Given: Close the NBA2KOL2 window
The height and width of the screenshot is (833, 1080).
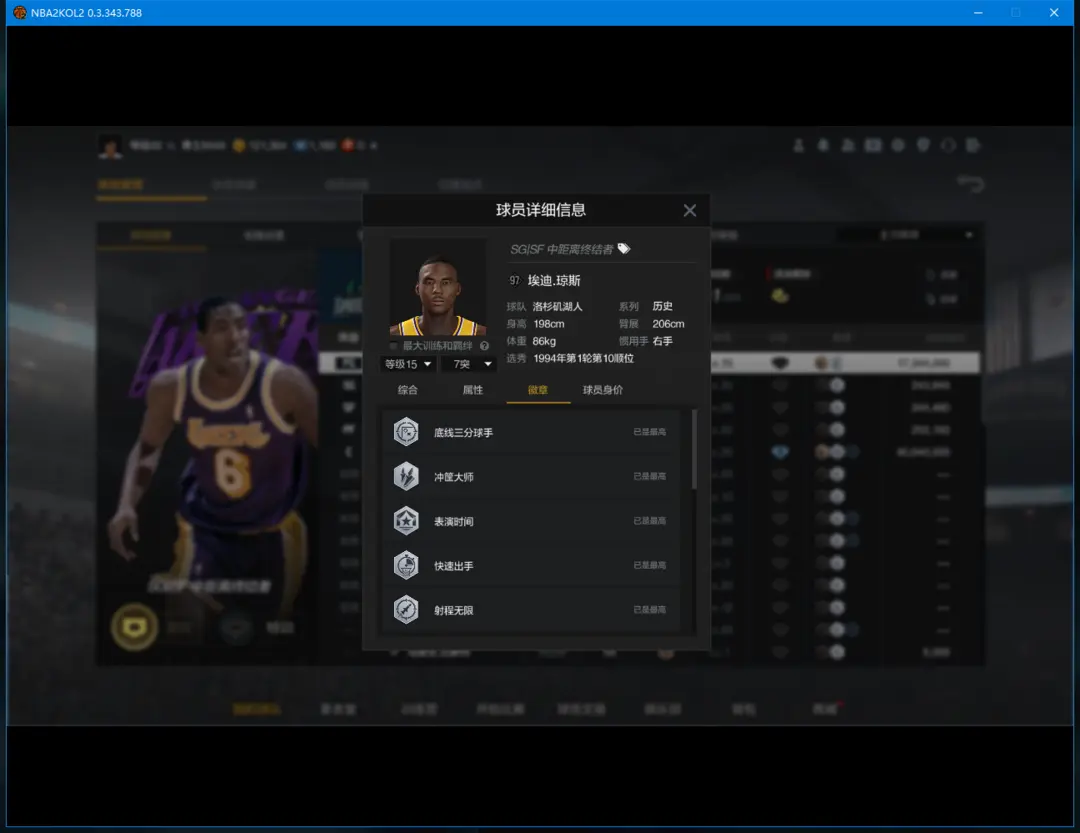Looking at the screenshot, I should click(x=1054, y=12).
